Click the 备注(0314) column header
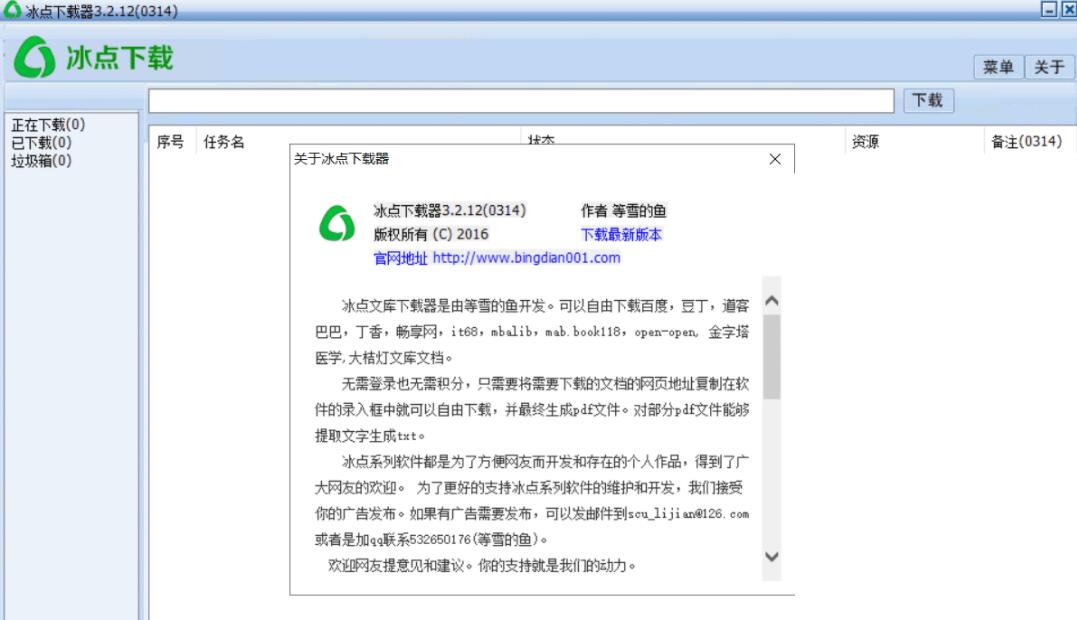Screen dimensions: 1077x620 click(x=1026, y=142)
